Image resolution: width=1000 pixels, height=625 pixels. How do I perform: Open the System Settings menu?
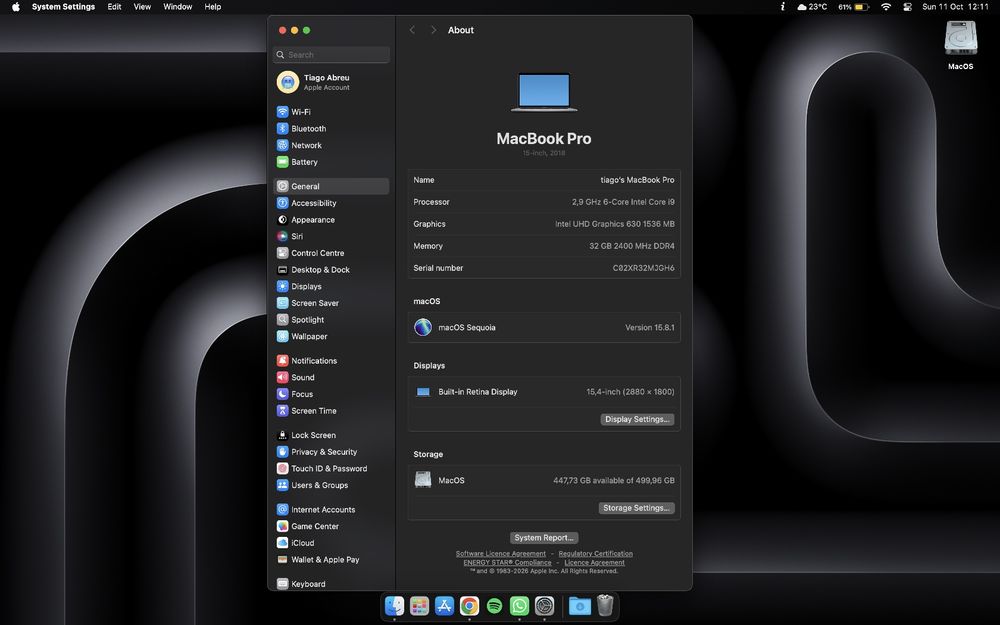(63, 6)
